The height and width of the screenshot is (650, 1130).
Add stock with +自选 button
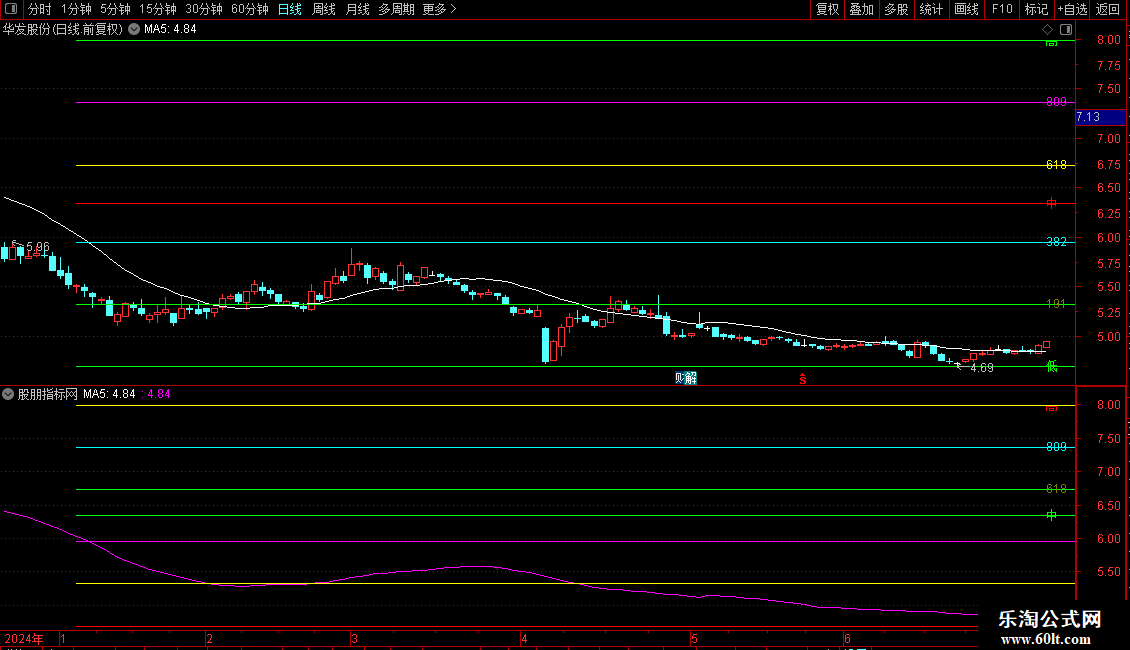tap(1072, 9)
